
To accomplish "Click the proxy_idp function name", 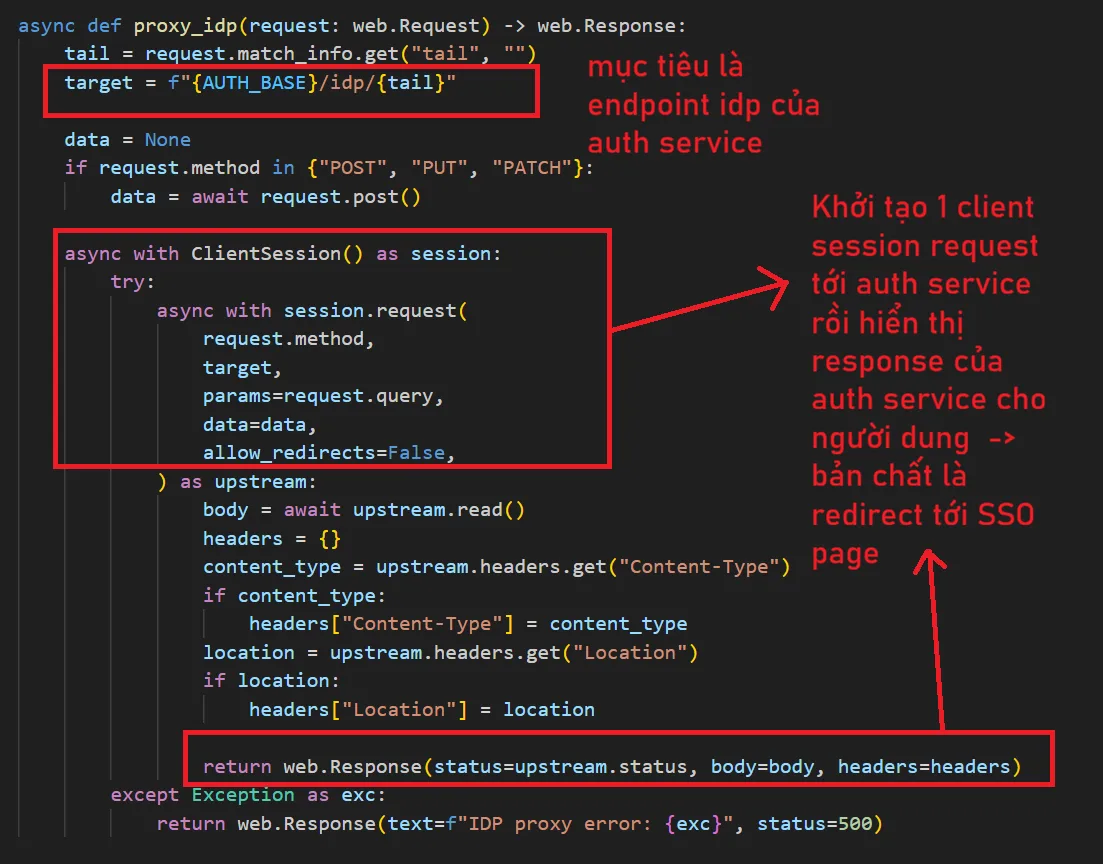I will 187,27.
